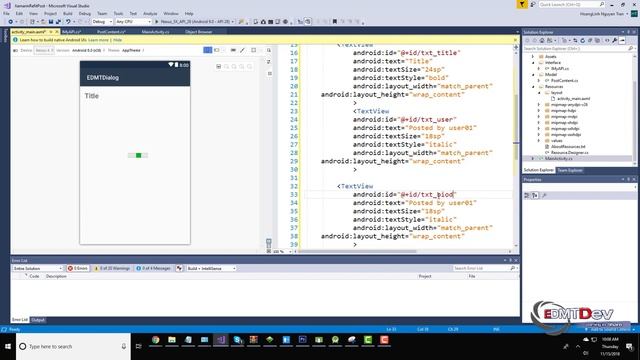Open the Tools menu
This screenshot has height=360, width=640.
118,13
